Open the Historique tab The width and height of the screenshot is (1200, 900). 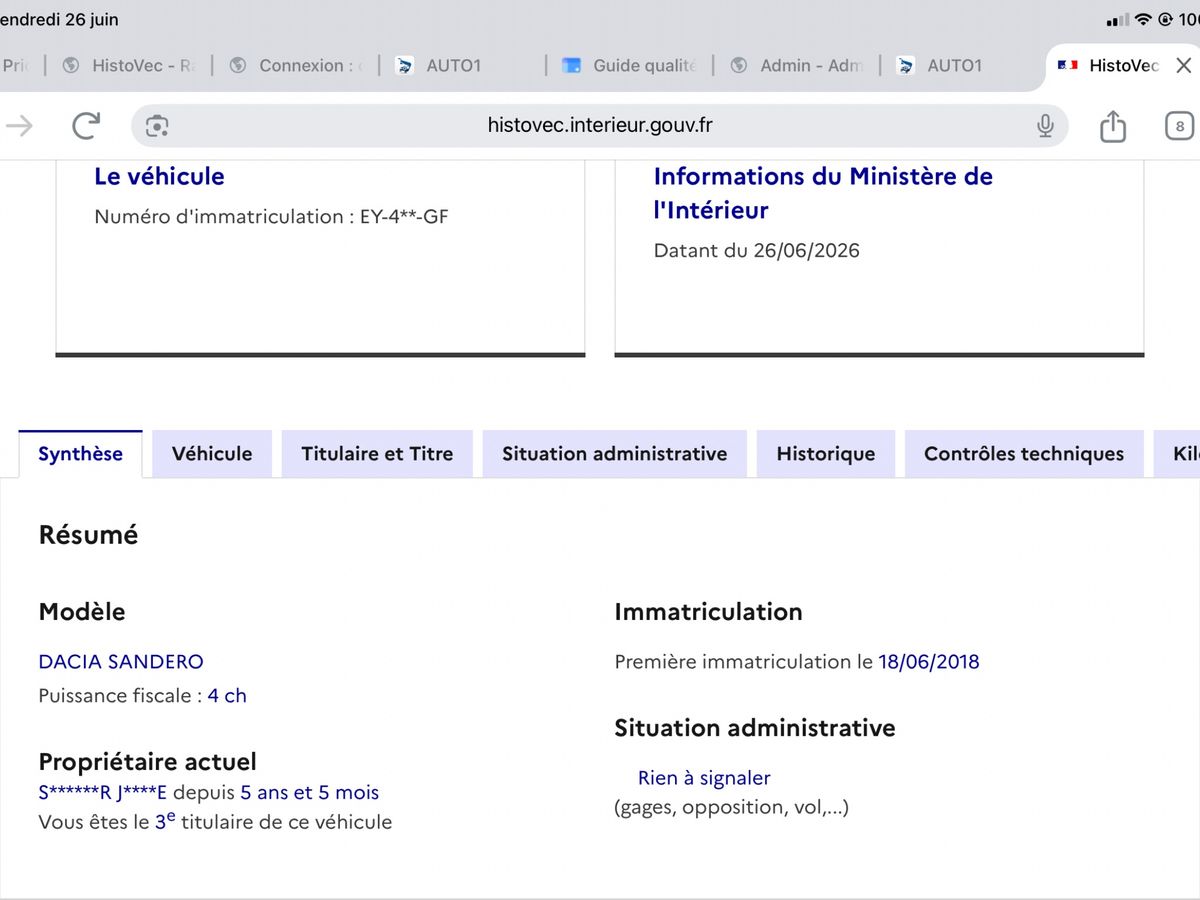(x=826, y=454)
